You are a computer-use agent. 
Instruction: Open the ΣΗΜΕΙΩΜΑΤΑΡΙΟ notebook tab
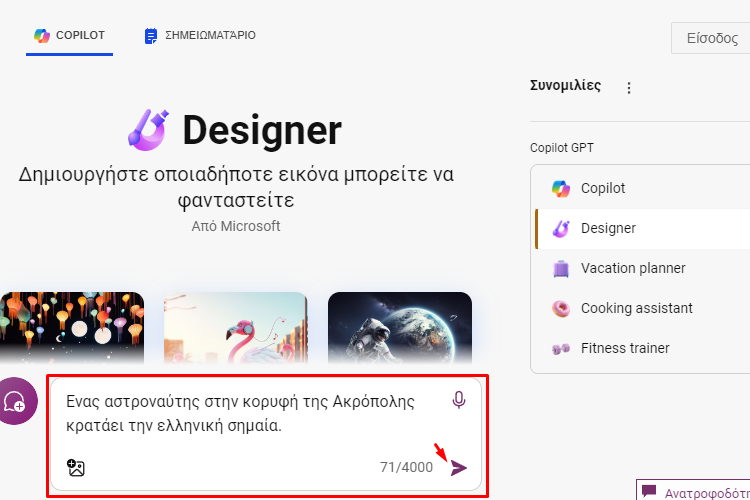pyautogui.click(x=200, y=36)
